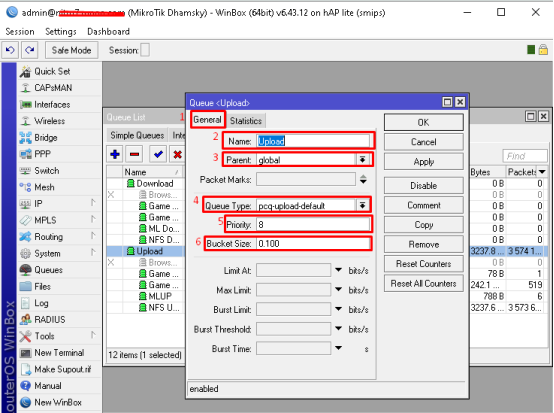Click Packet Marks up-down arrows
This screenshot has height=413, width=554.
[x=363, y=179]
